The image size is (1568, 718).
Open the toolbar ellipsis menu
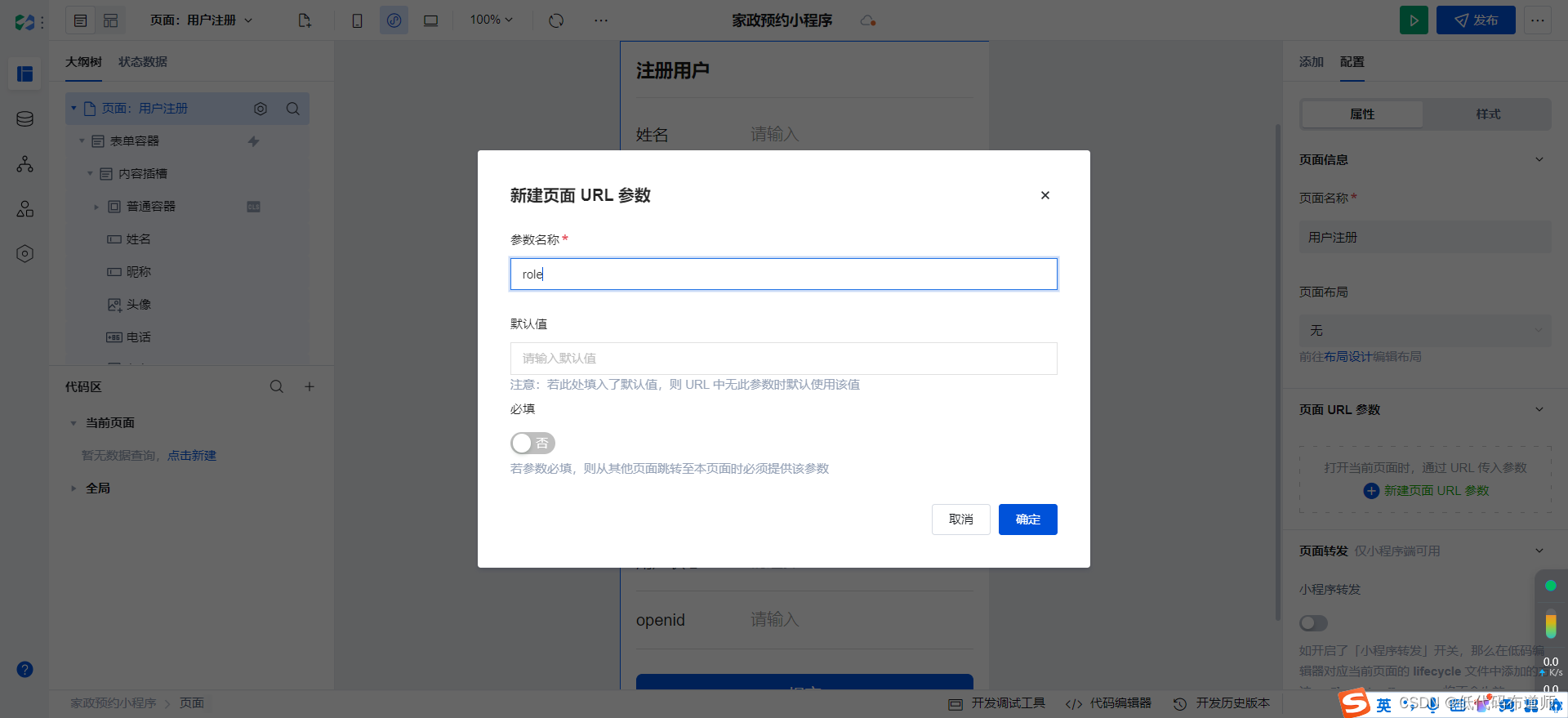click(x=601, y=20)
